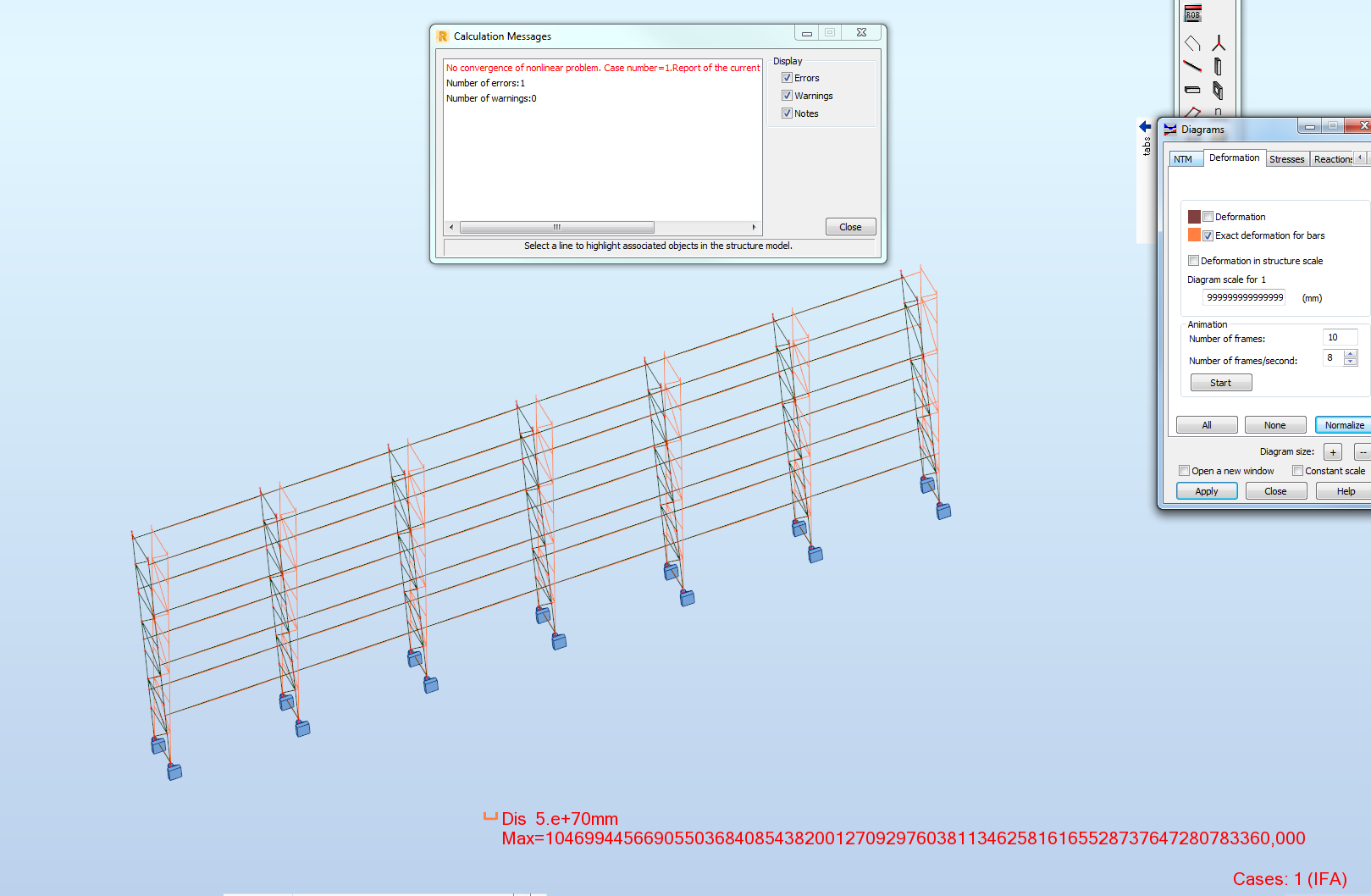Viewport: 1371px width, 896px height.
Task: Click the Diagrams icon in its title bar
Action: (x=1169, y=130)
